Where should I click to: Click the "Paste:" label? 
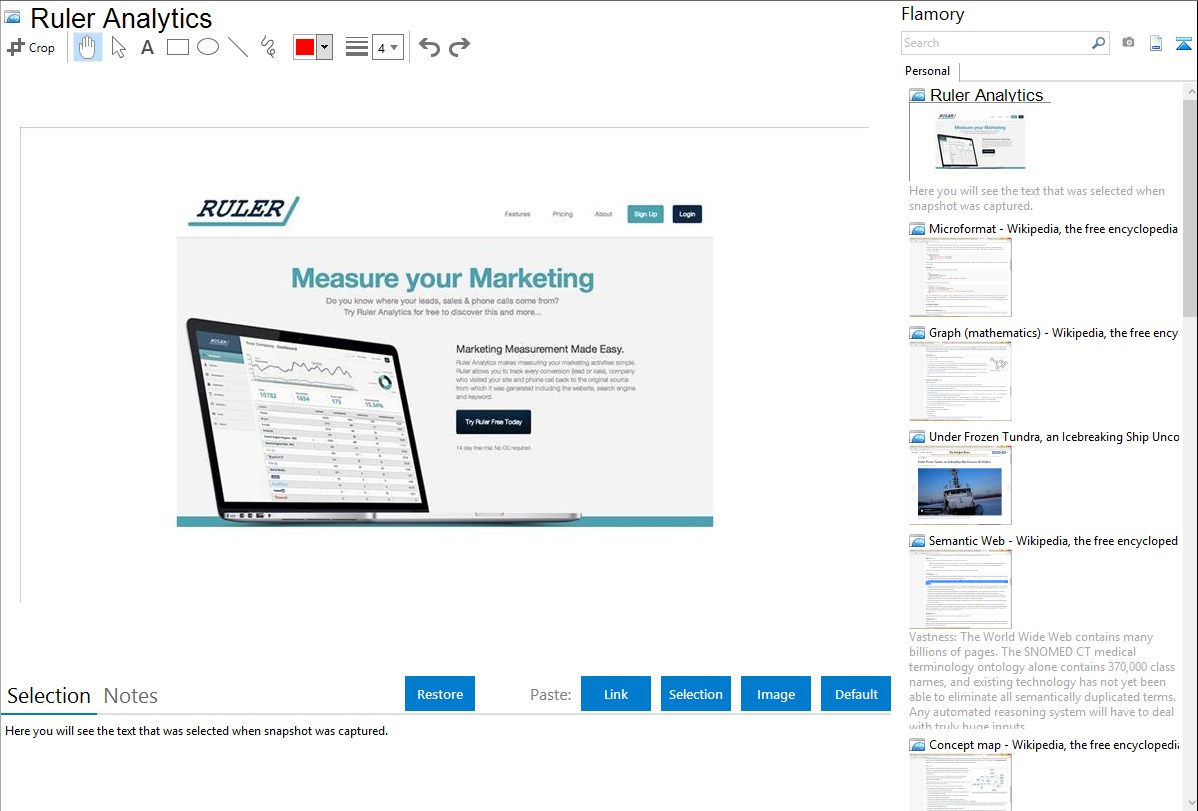tap(551, 694)
